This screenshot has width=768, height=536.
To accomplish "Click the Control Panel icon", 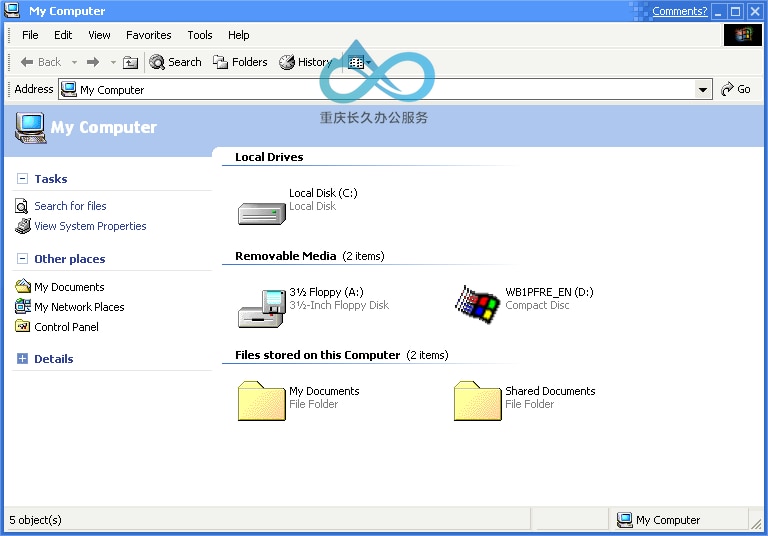I will [23, 326].
